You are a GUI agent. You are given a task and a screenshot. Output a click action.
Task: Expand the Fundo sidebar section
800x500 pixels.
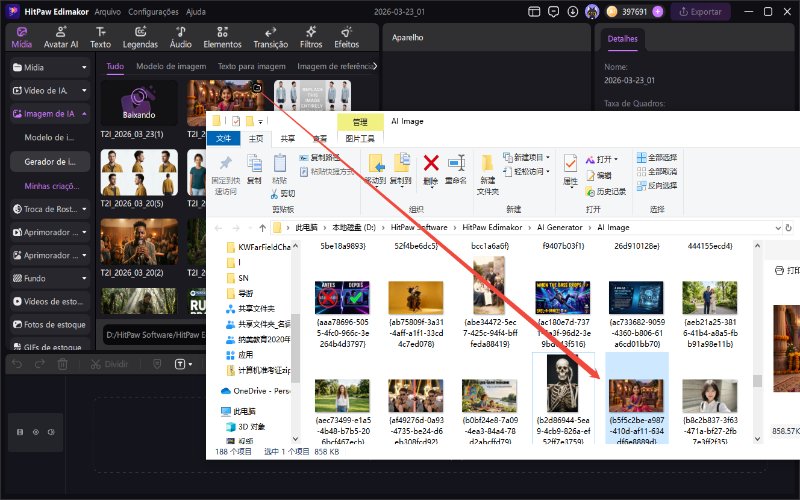coord(50,278)
